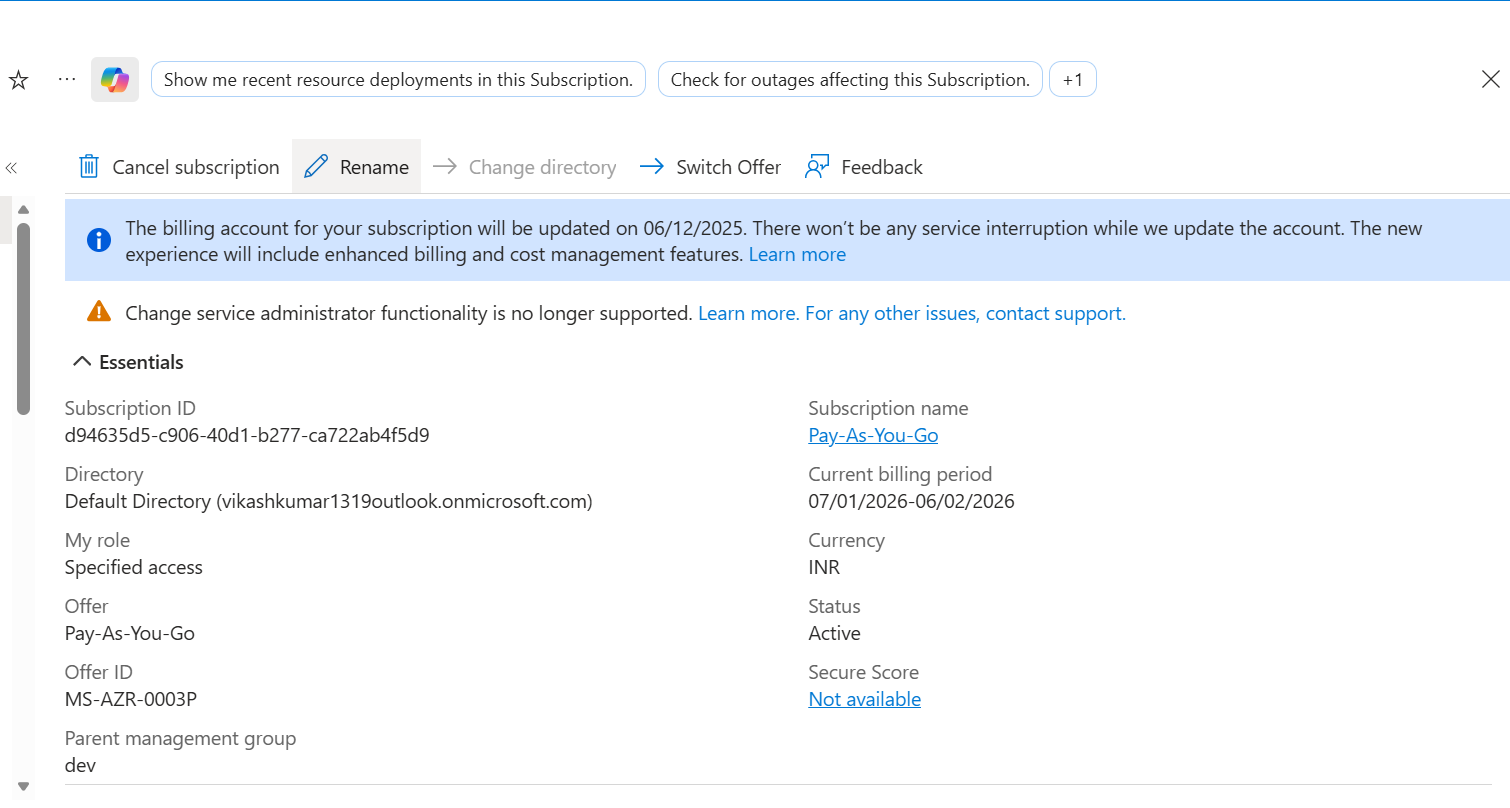The width and height of the screenshot is (1510, 808).
Task: Click the Learn more link in the billing banner
Action: coord(797,254)
